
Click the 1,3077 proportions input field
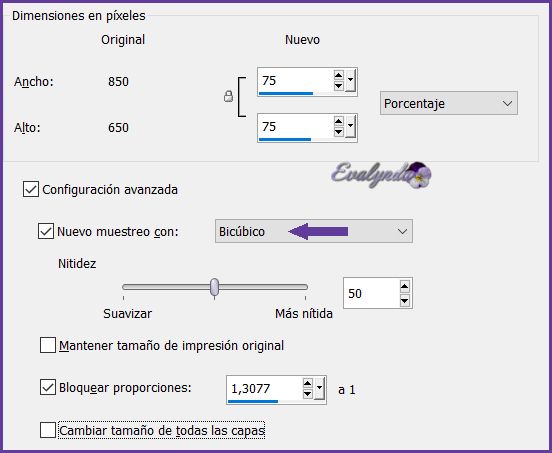click(x=264, y=389)
